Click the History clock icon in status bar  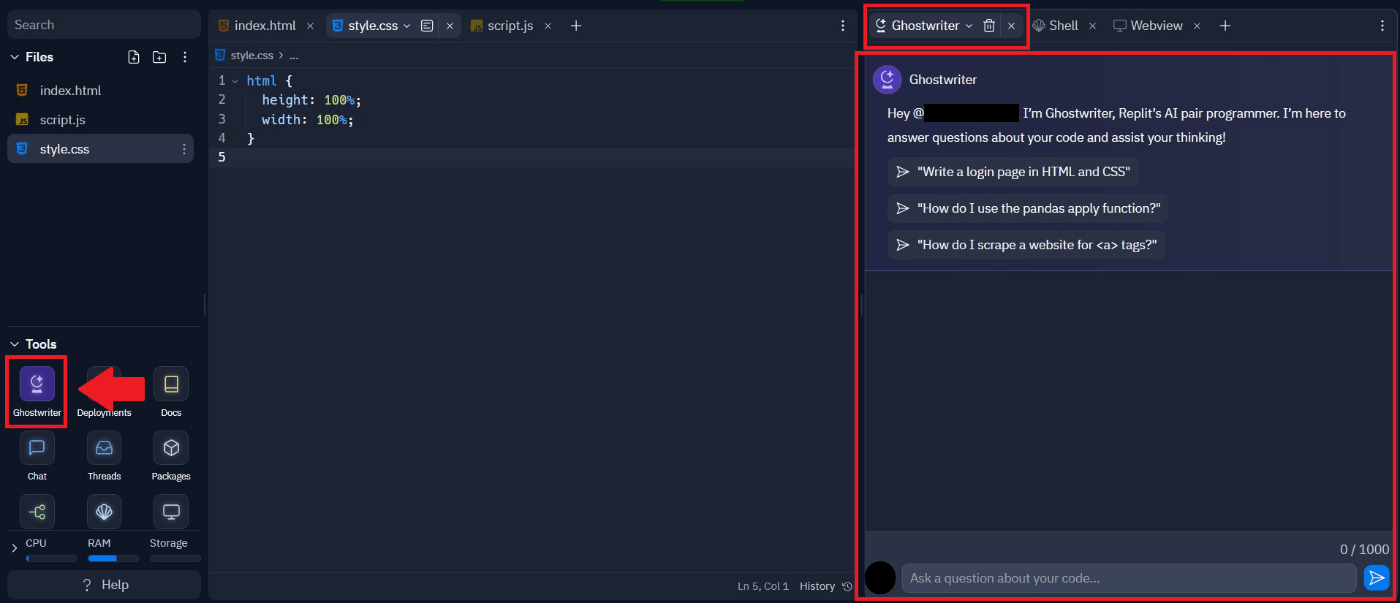tap(847, 586)
